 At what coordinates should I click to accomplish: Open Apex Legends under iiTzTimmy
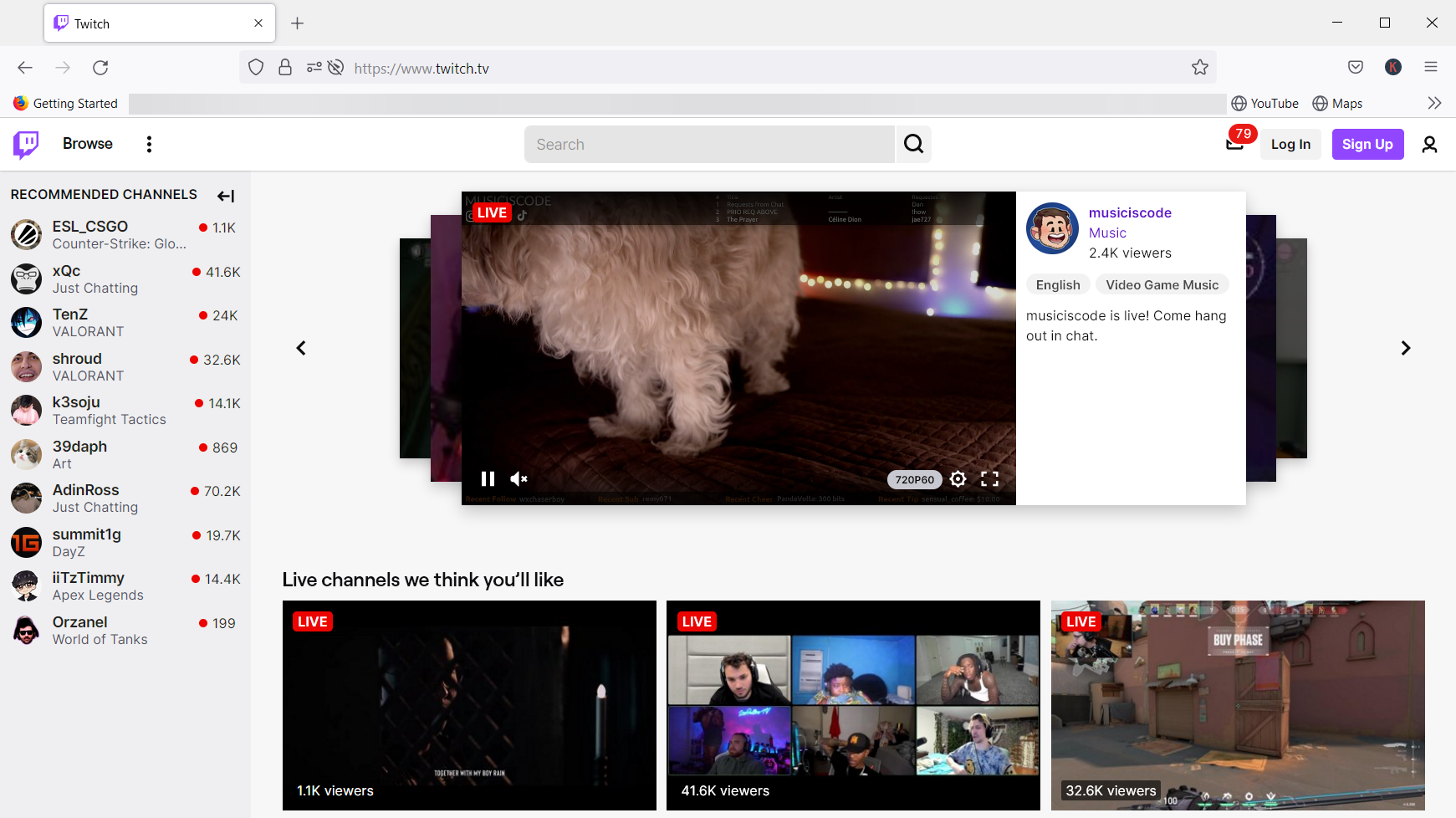98,596
